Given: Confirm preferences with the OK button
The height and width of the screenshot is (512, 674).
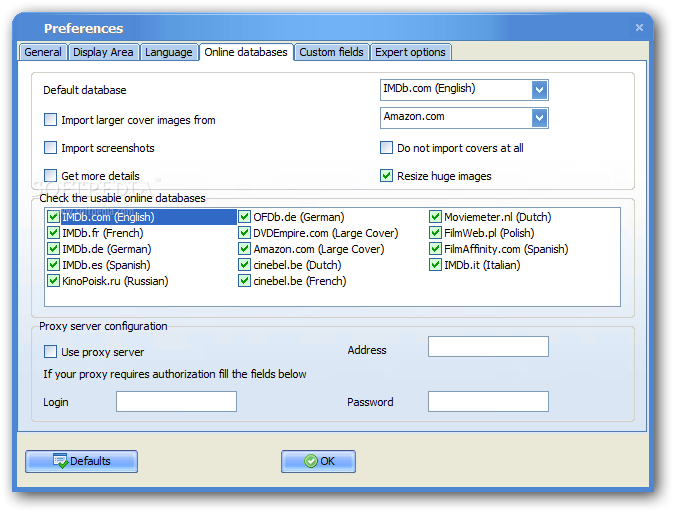Looking at the screenshot, I should [319, 461].
